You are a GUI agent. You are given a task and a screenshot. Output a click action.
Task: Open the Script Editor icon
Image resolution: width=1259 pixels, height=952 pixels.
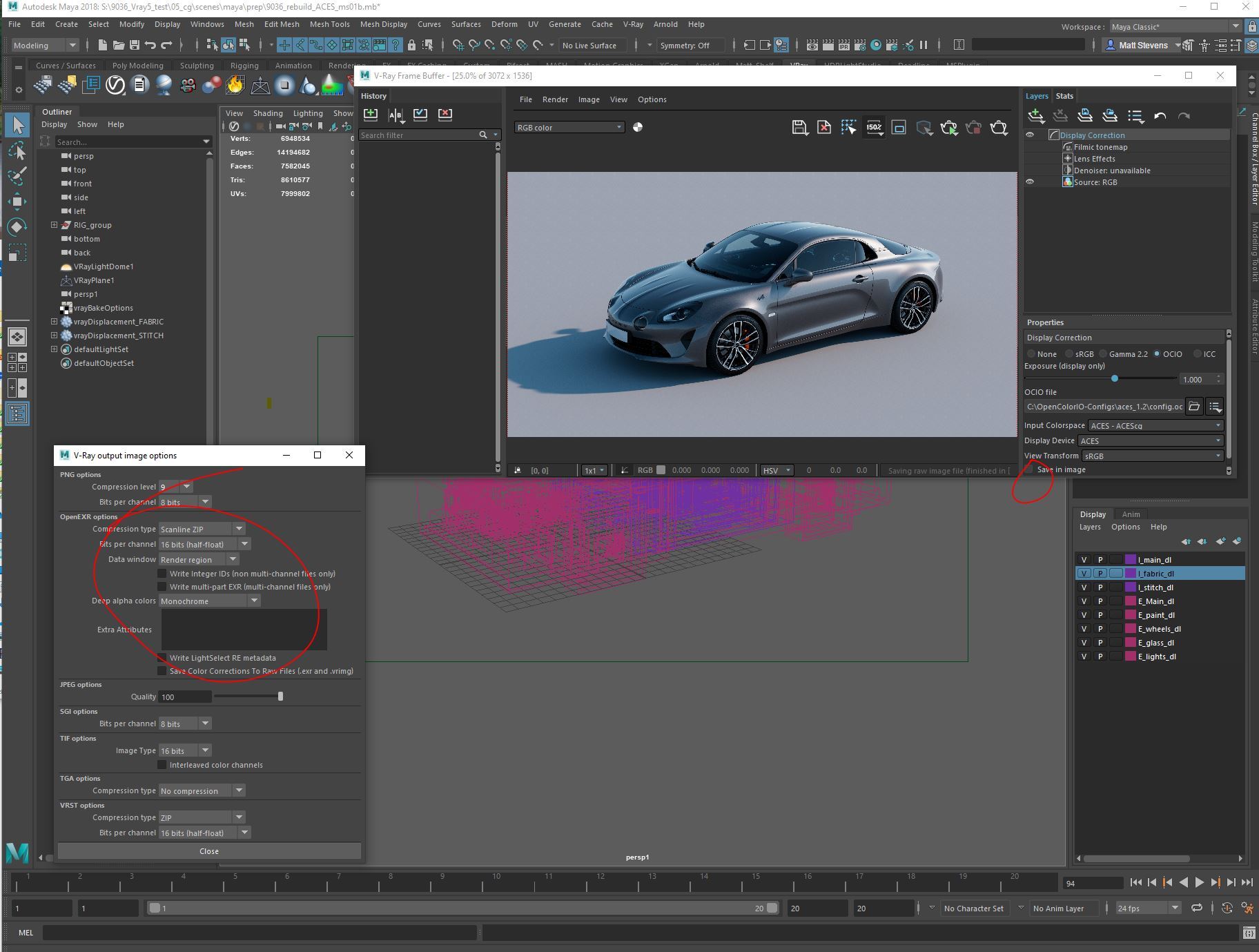click(x=1249, y=933)
